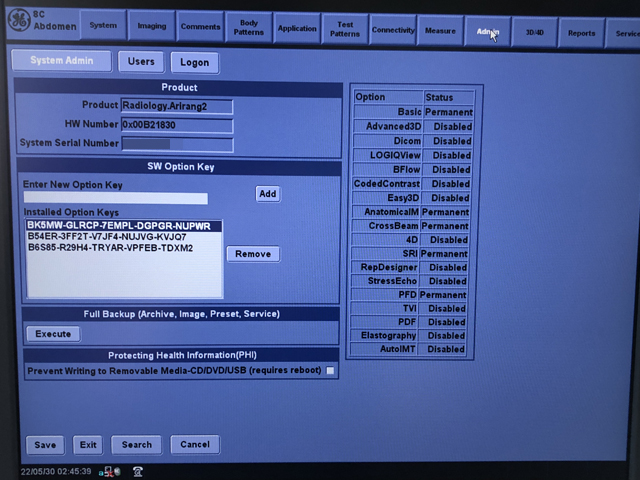Click the System Serial Number field

(178, 144)
